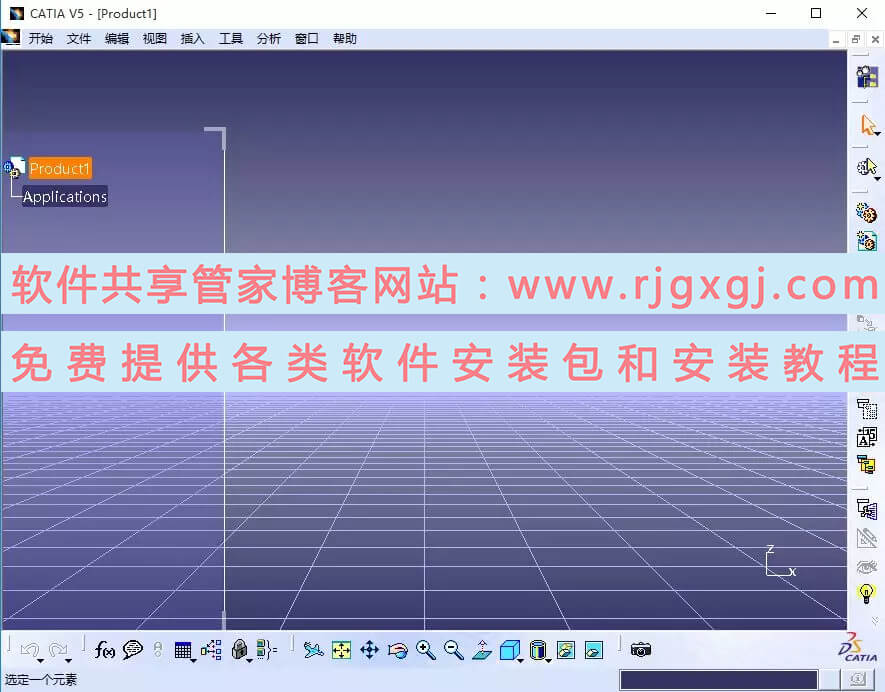Click Fit All In view icon
Viewport: 885px width, 692px height.
pos(341,650)
